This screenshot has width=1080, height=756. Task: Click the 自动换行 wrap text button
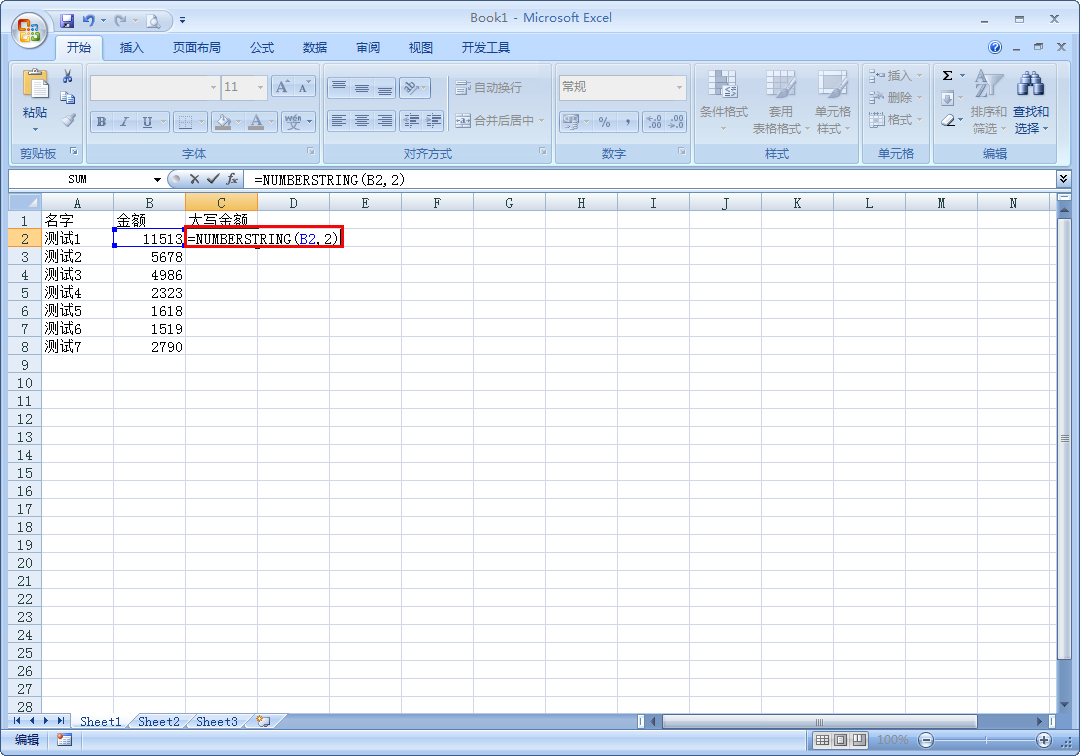click(x=489, y=87)
